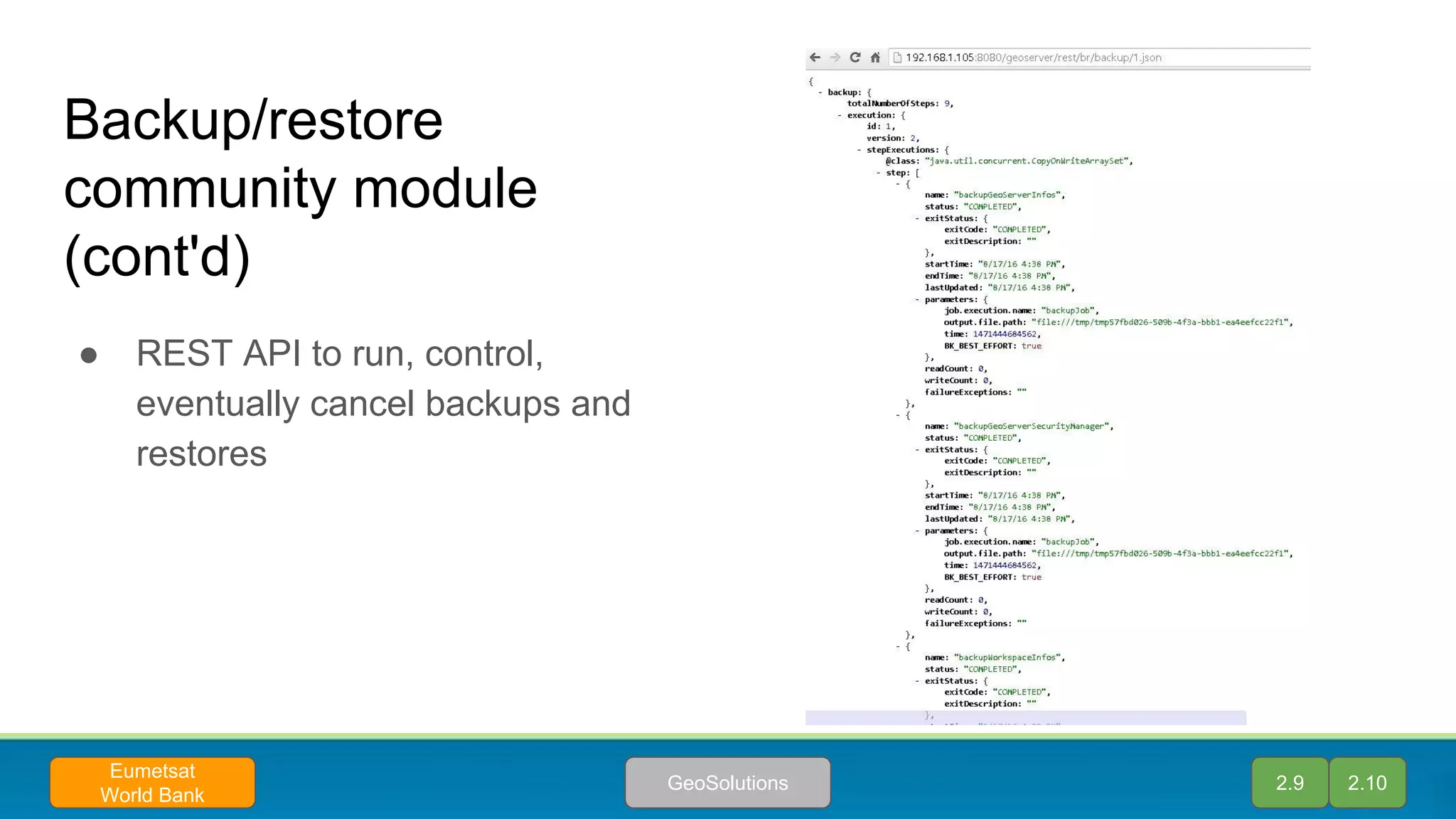This screenshot has width=1456, height=819.
Task: Click the page icon in the address bar
Action: click(x=897, y=58)
